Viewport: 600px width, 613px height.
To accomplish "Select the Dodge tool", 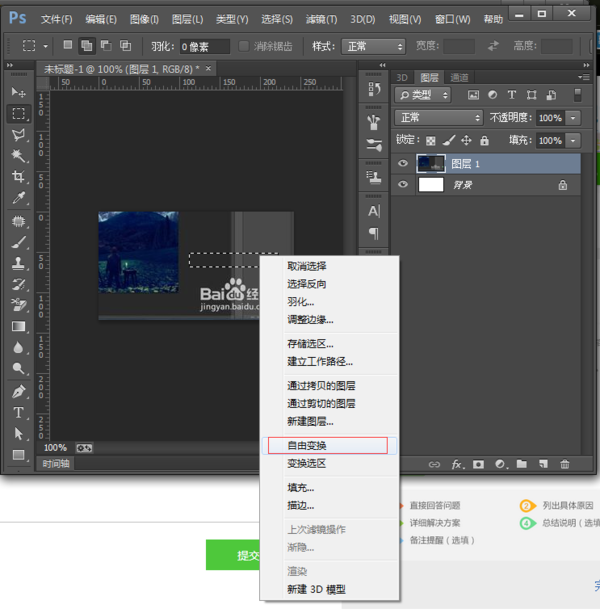I will [x=18, y=368].
